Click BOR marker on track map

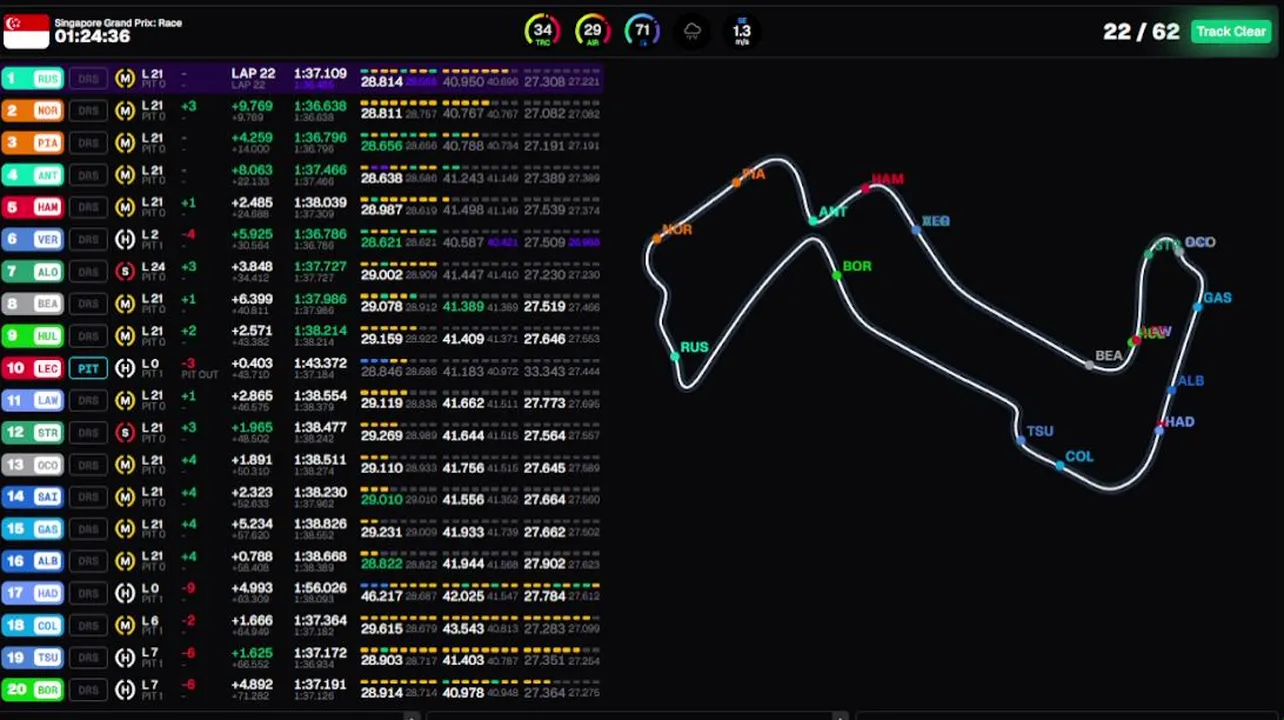(836, 275)
